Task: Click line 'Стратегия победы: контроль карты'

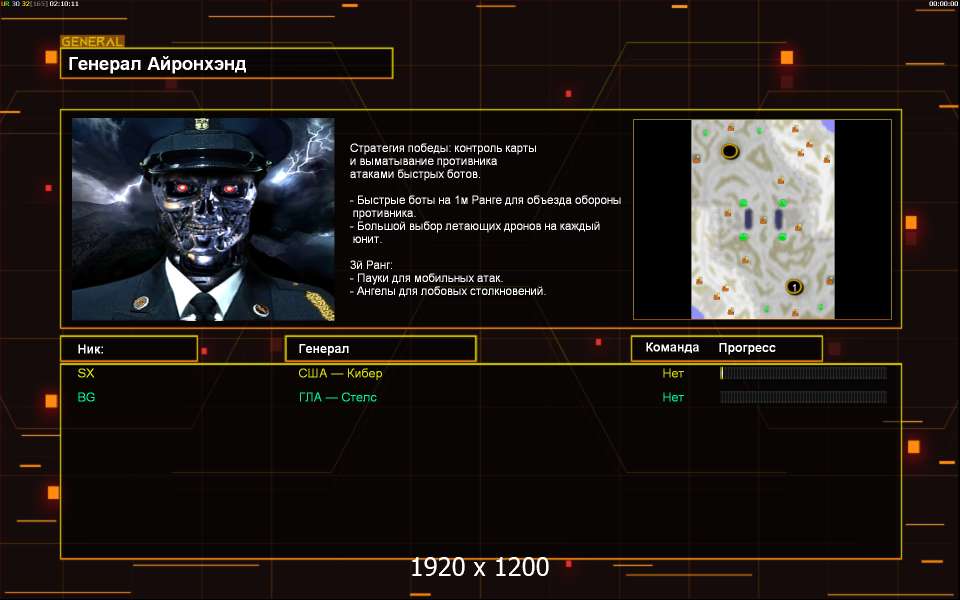Action: point(443,148)
